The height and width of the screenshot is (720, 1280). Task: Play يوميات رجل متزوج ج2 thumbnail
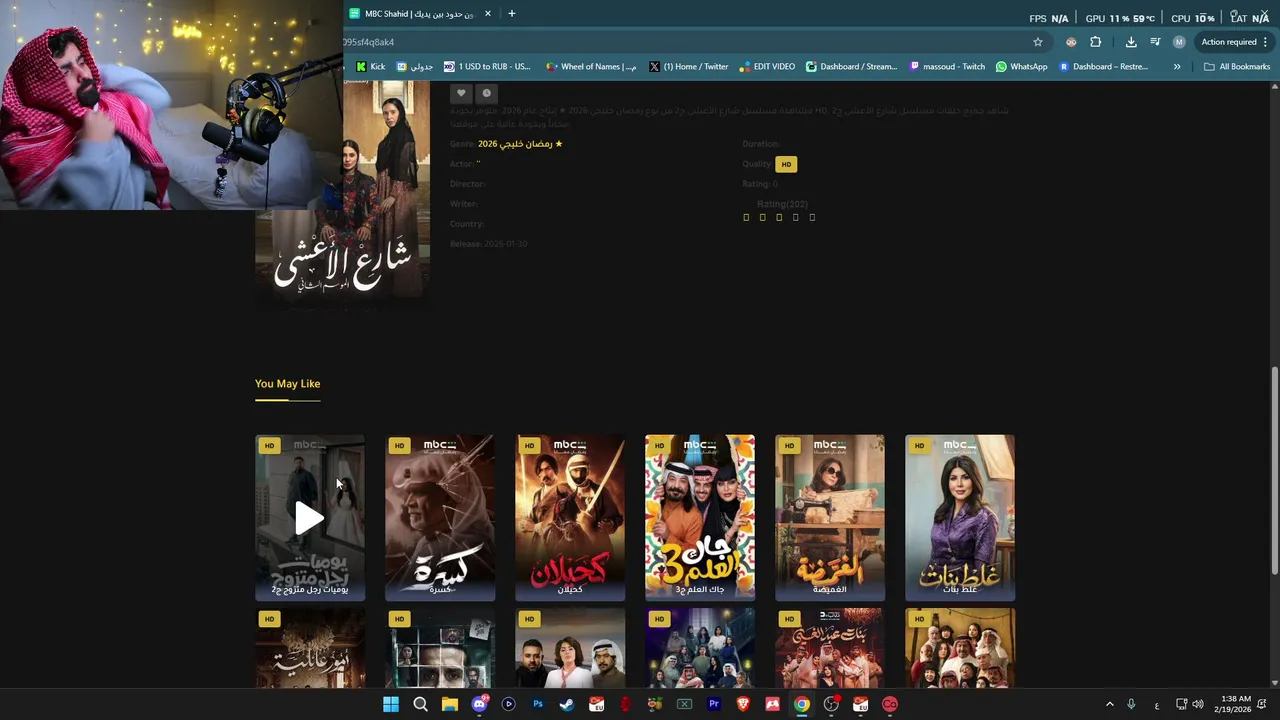[310, 518]
